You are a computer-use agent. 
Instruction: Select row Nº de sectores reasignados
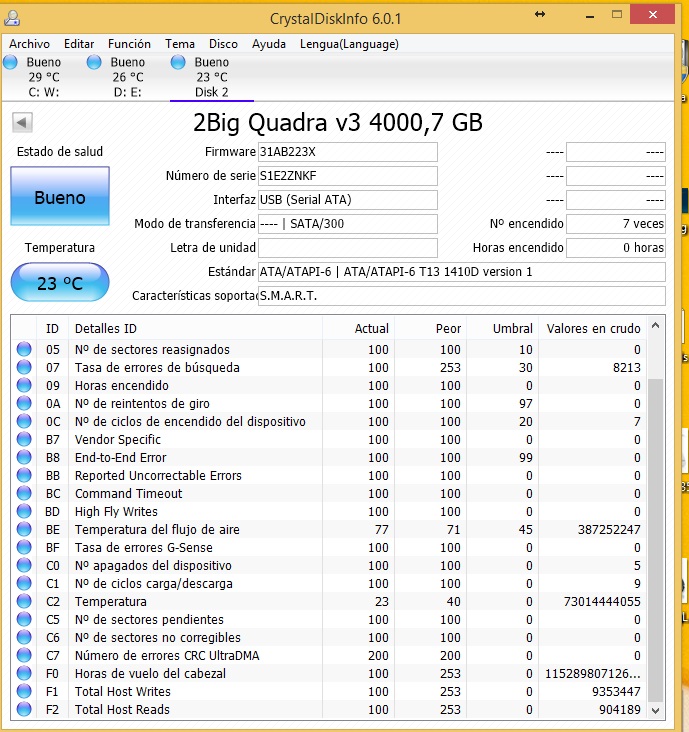(x=329, y=349)
